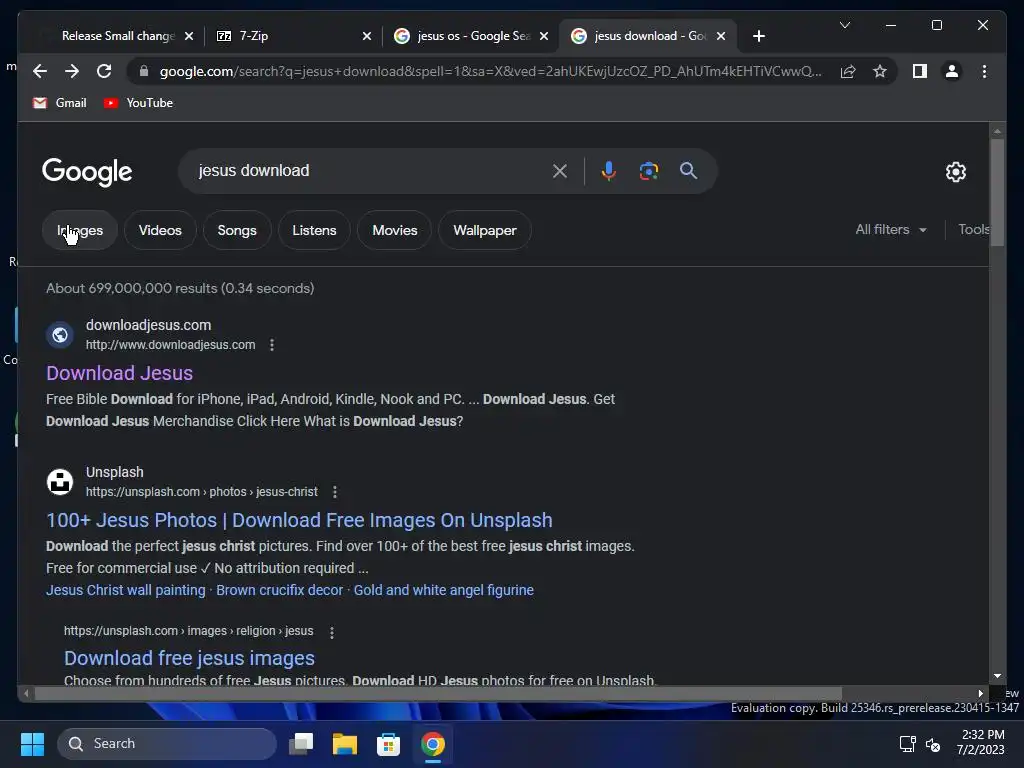Open the tab search dropdown arrow
The height and width of the screenshot is (768, 1024).
pos(845,25)
